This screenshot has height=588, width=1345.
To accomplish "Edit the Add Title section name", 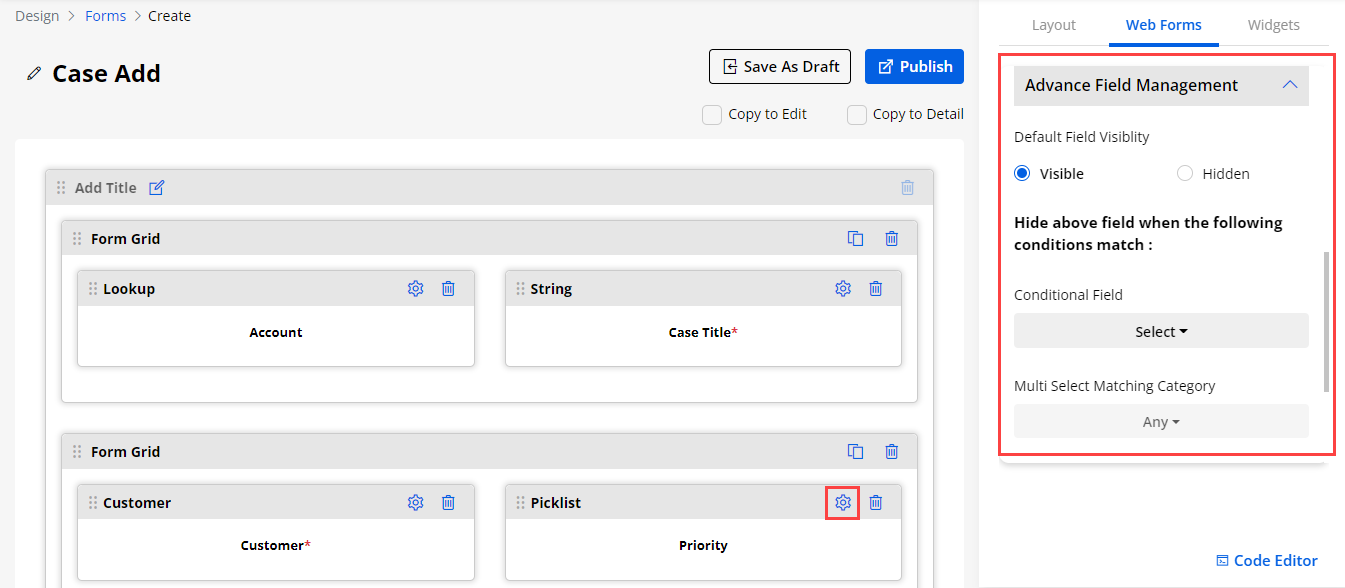I will [156, 188].
